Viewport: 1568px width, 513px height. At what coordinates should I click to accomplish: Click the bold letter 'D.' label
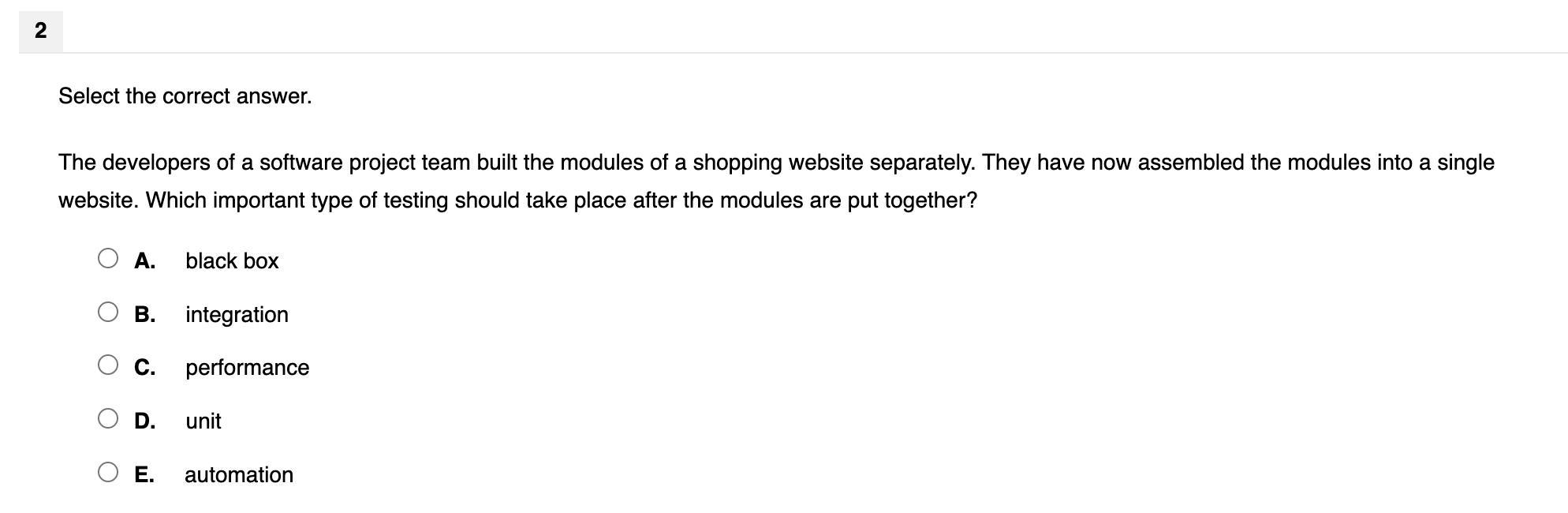pos(144,421)
